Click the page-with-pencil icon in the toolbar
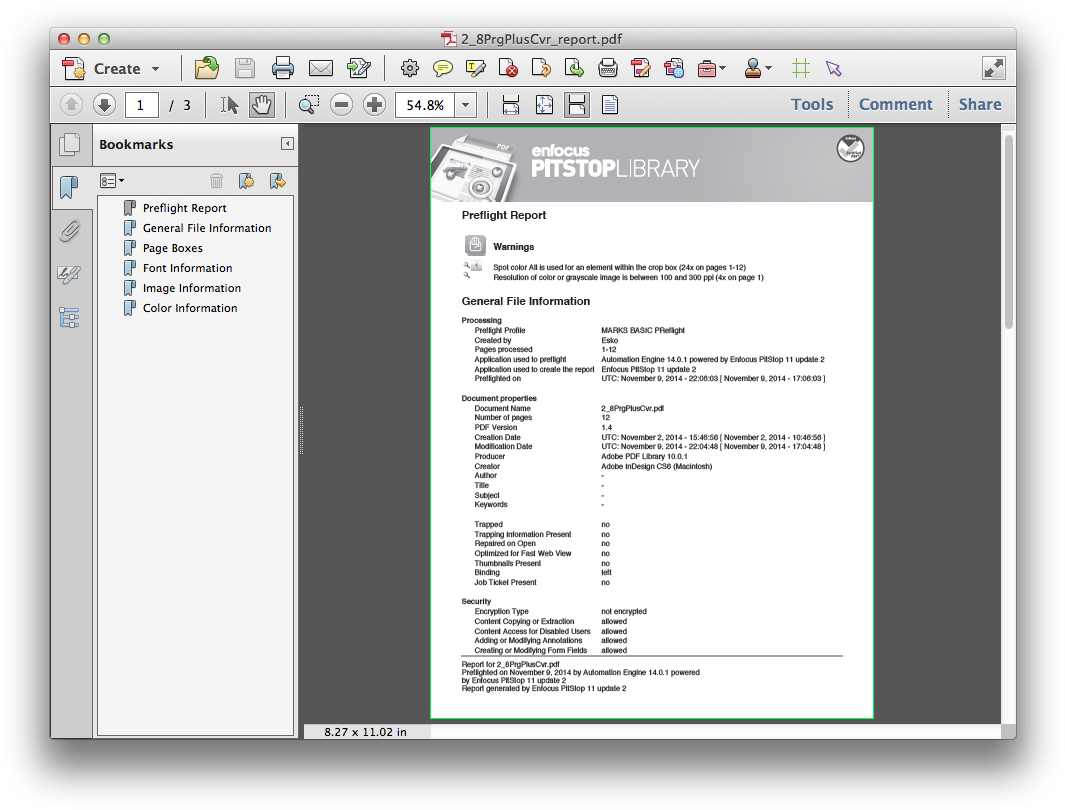 pyautogui.click(x=358, y=69)
